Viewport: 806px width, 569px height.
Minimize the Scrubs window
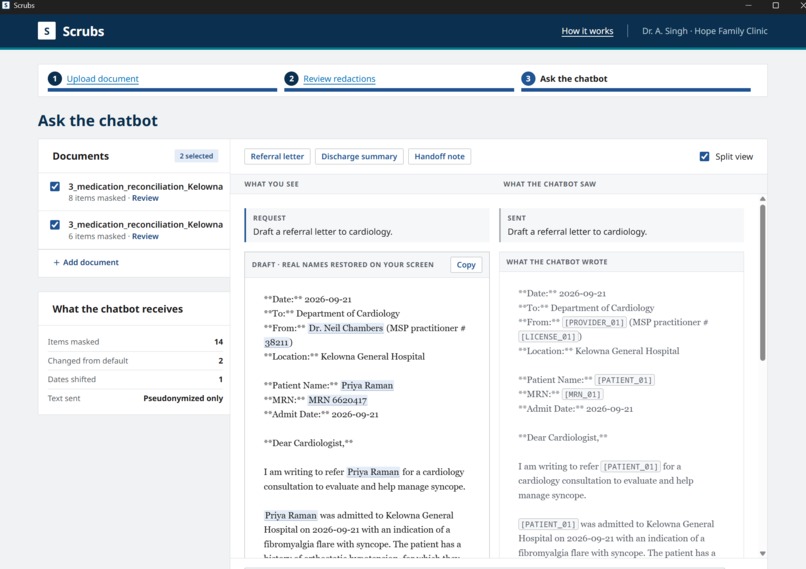click(748, 5)
